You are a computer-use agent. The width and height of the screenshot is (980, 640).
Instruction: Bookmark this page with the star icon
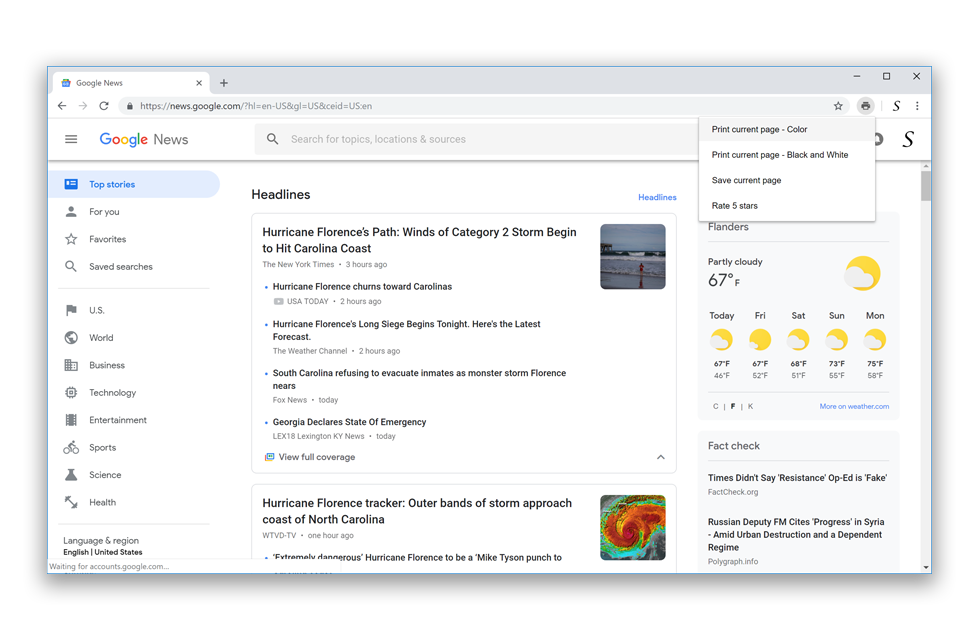pyautogui.click(x=838, y=106)
